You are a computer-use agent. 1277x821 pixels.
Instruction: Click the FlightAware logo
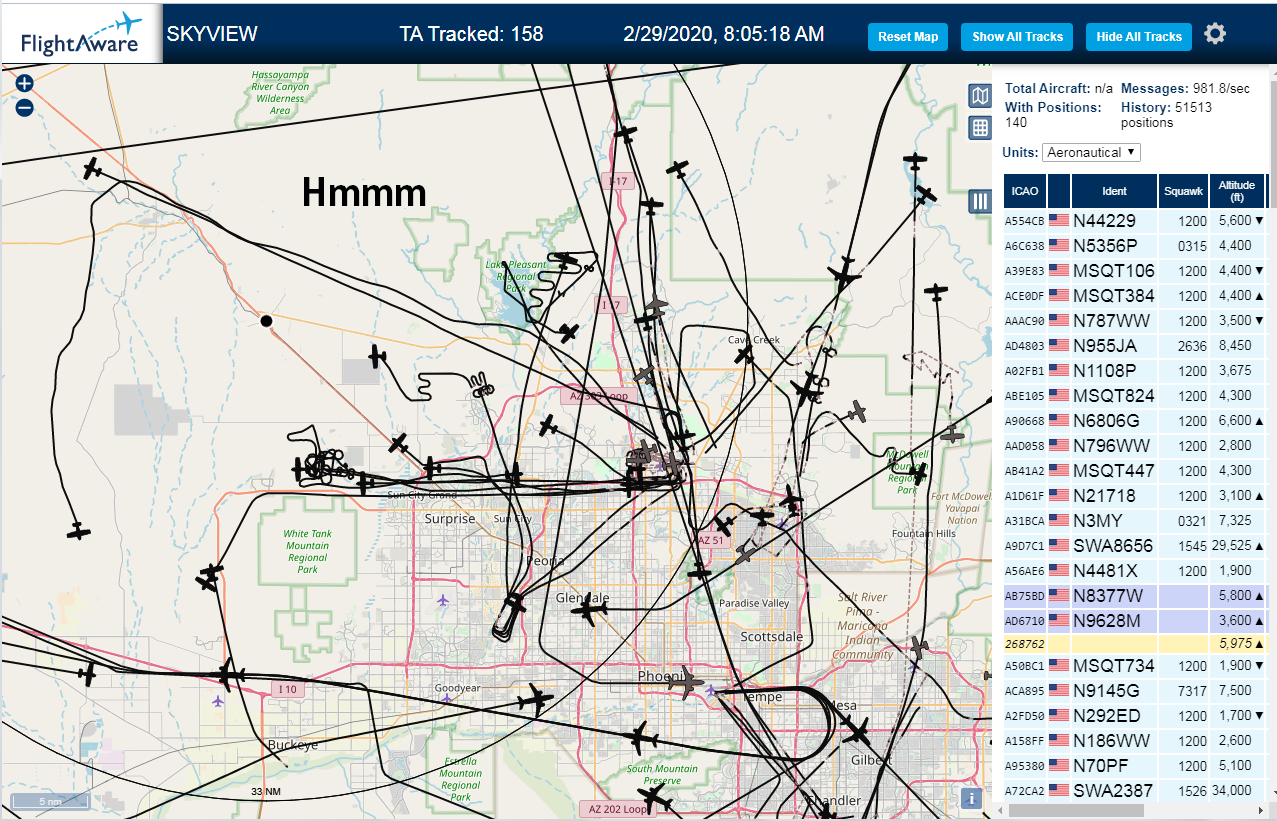click(x=81, y=32)
